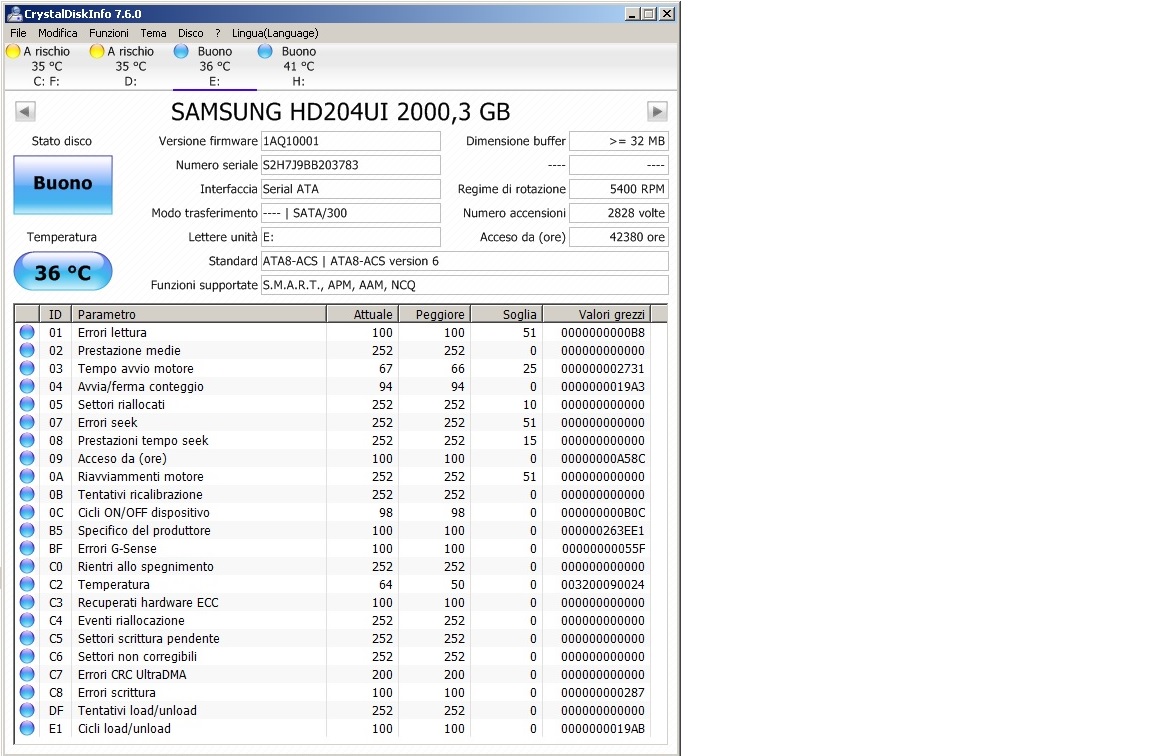The height and width of the screenshot is (756, 1152).
Task: Click the 36 °C temperature button
Action: [63, 272]
